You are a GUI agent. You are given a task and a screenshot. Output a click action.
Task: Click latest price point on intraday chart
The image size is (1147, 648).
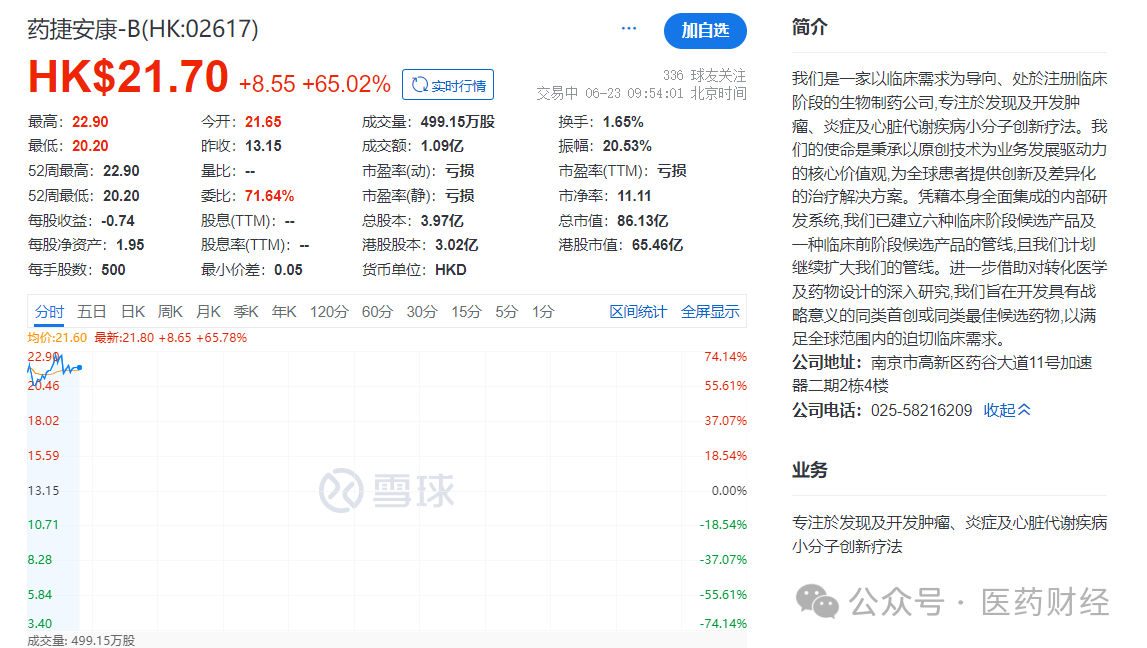pyautogui.click(x=79, y=367)
